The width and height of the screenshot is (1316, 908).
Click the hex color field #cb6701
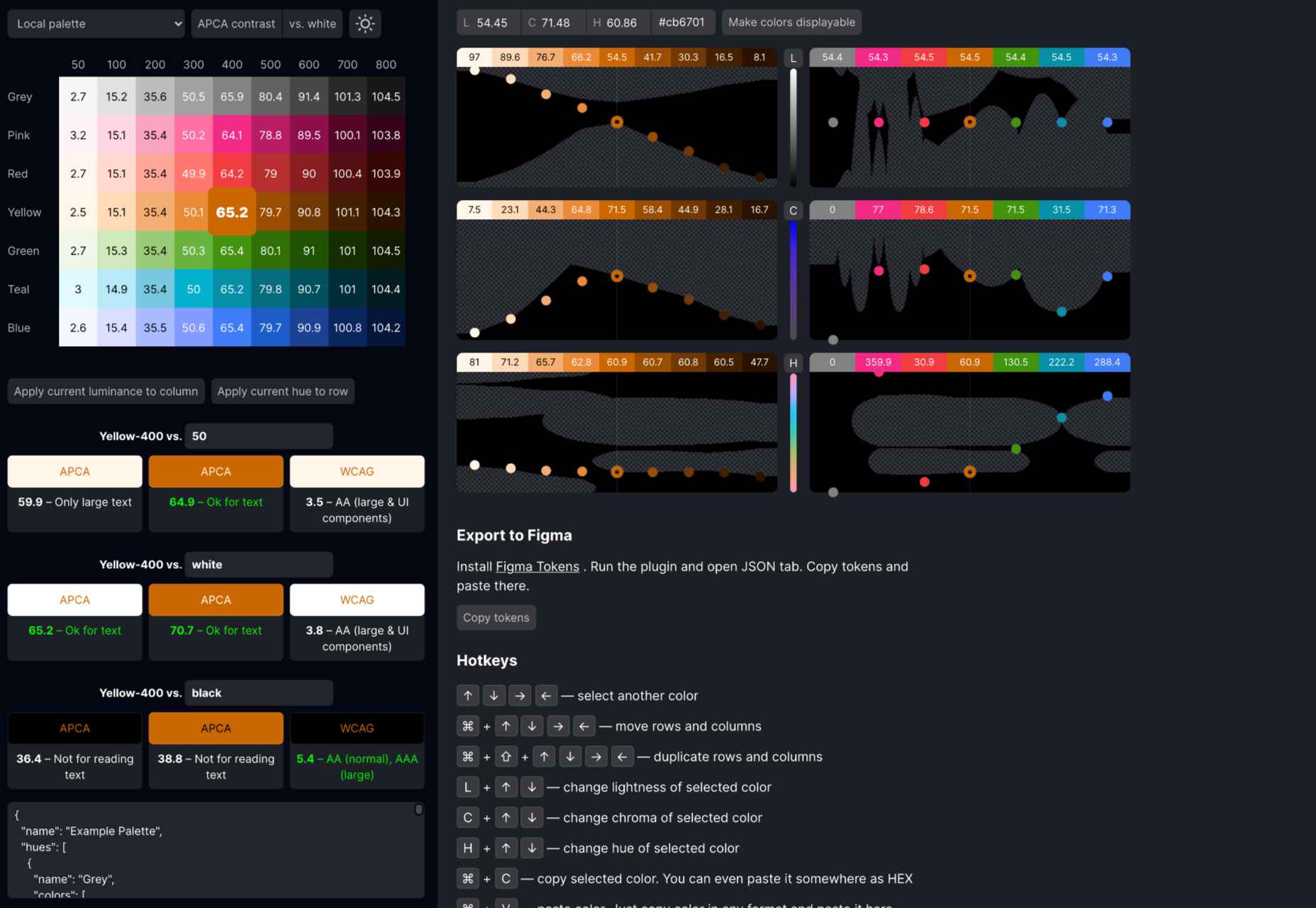[681, 23]
